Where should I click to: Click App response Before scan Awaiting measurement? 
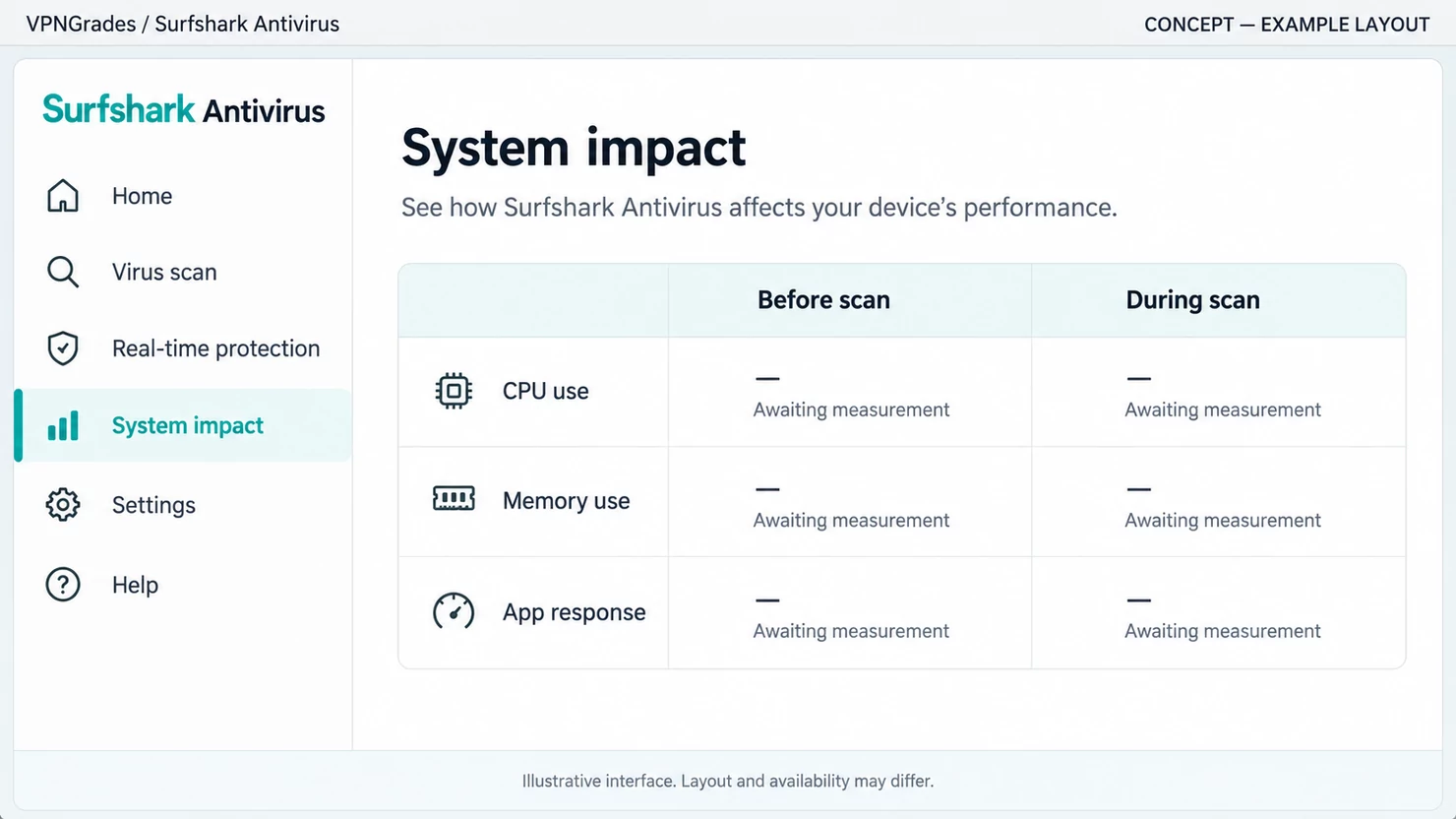pos(851,631)
